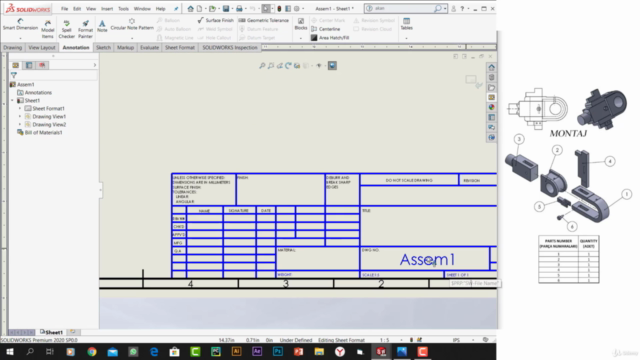Open the ConfigurationManager tab icon

(x=42, y=65)
